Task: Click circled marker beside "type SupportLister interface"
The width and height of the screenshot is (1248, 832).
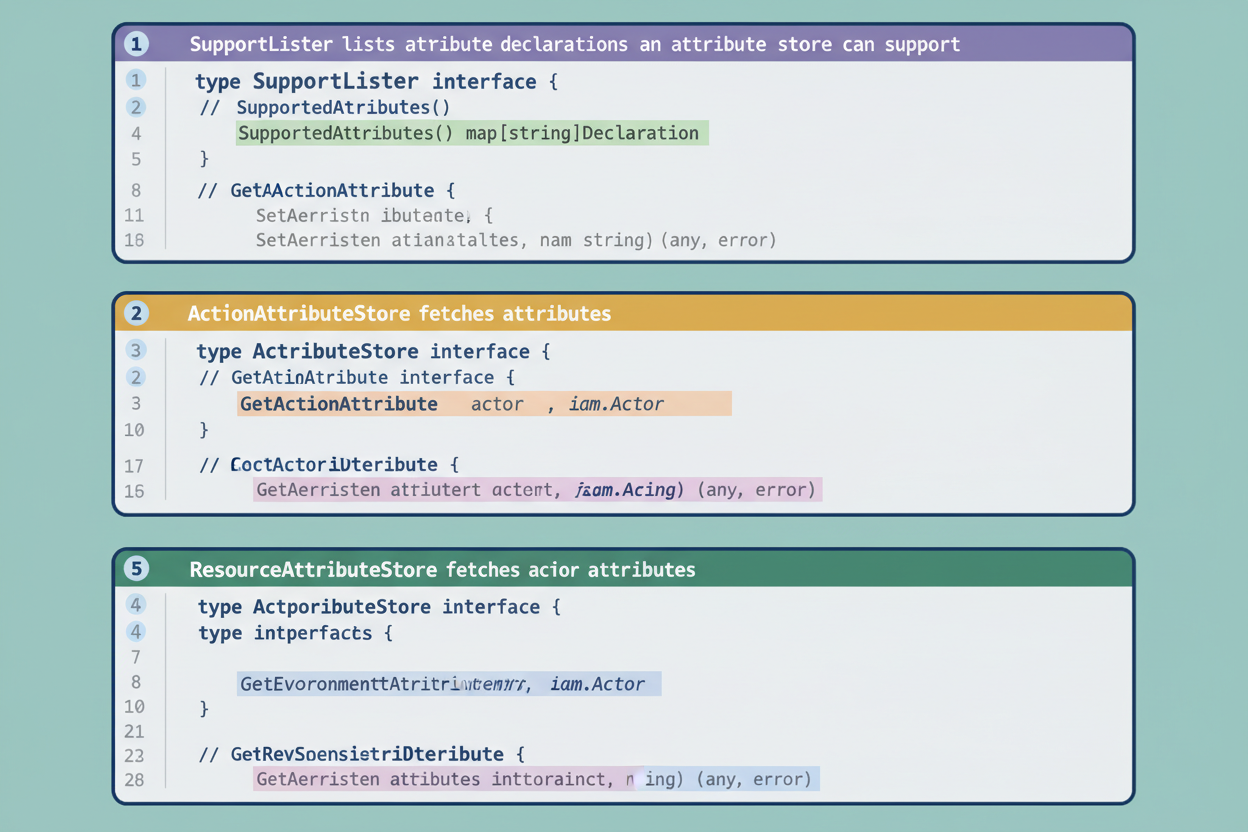Action: coord(136,81)
